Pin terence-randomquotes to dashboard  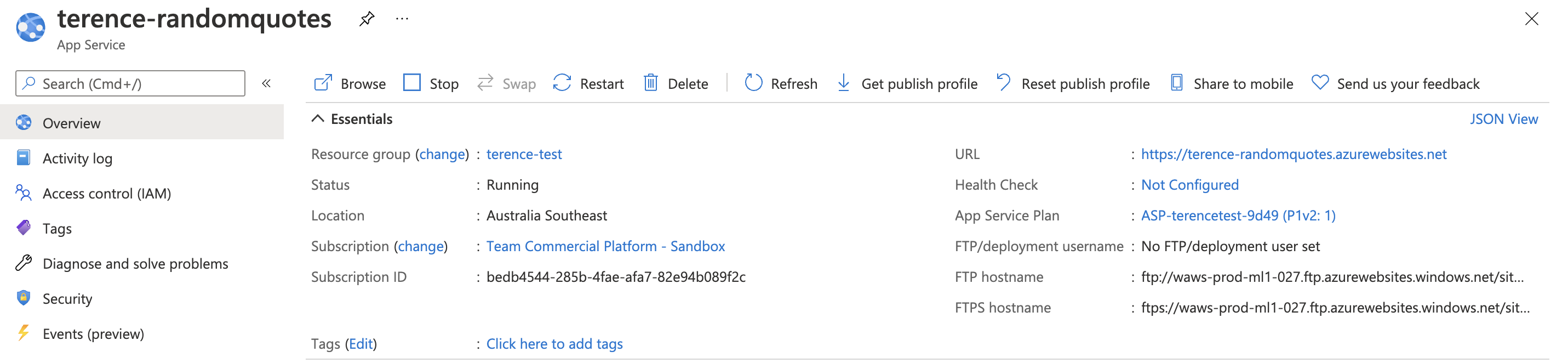pyautogui.click(x=367, y=19)
